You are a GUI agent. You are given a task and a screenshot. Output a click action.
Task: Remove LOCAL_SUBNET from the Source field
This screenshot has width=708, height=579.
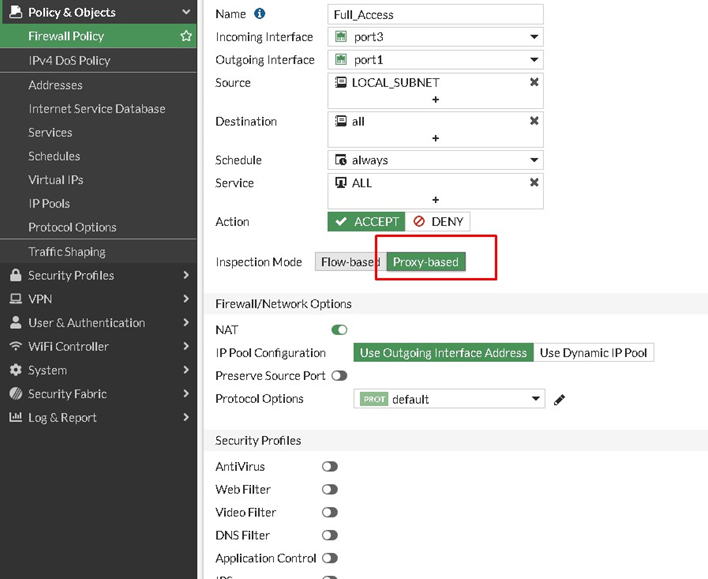(534, 82)
